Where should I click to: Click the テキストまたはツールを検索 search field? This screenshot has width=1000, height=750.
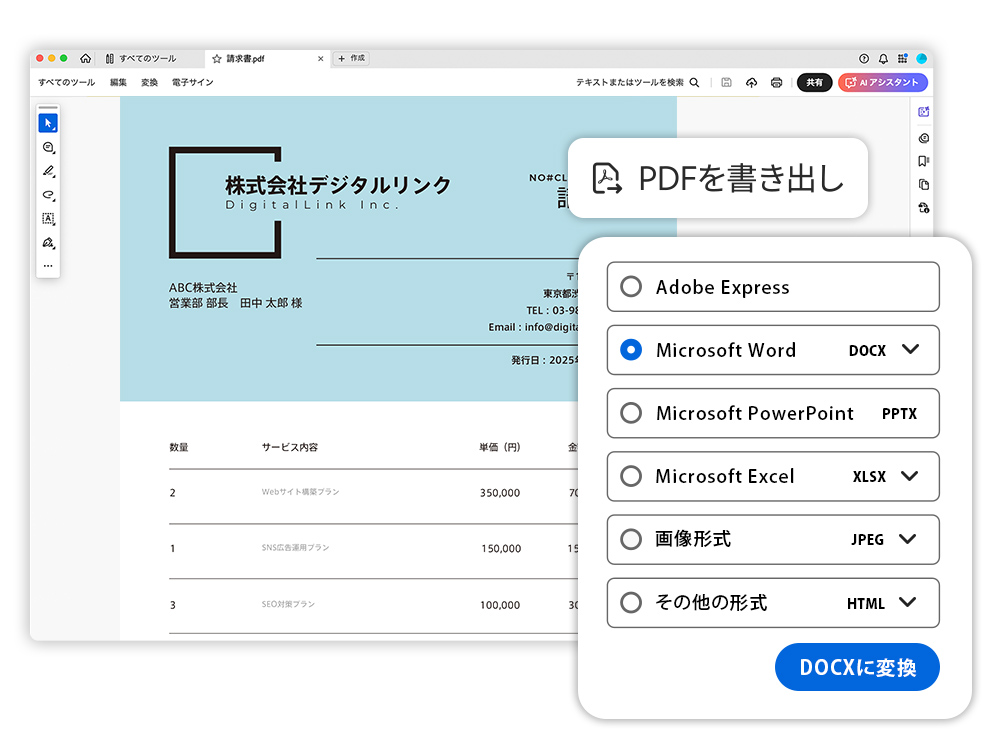click(x=637, y=82)
